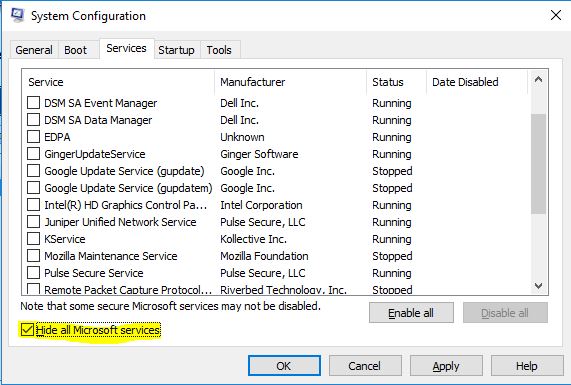
Task: Select the KService row name
Action: [65, 239]
